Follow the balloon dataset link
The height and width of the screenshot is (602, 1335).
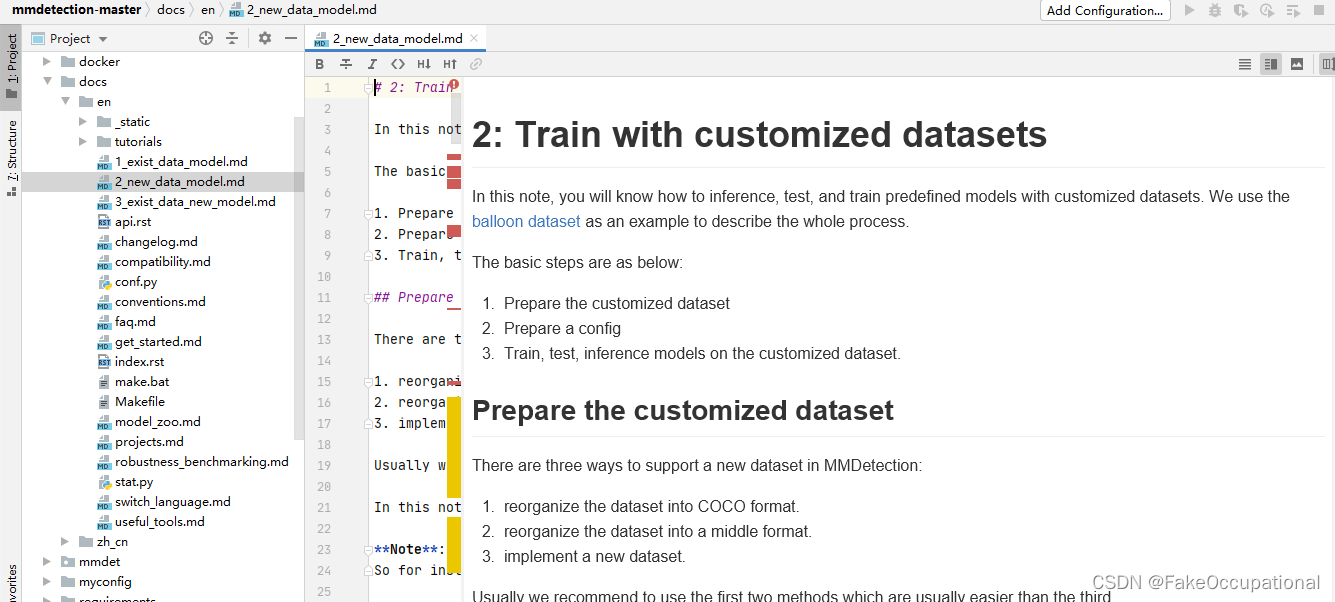[x=526, y=221]
